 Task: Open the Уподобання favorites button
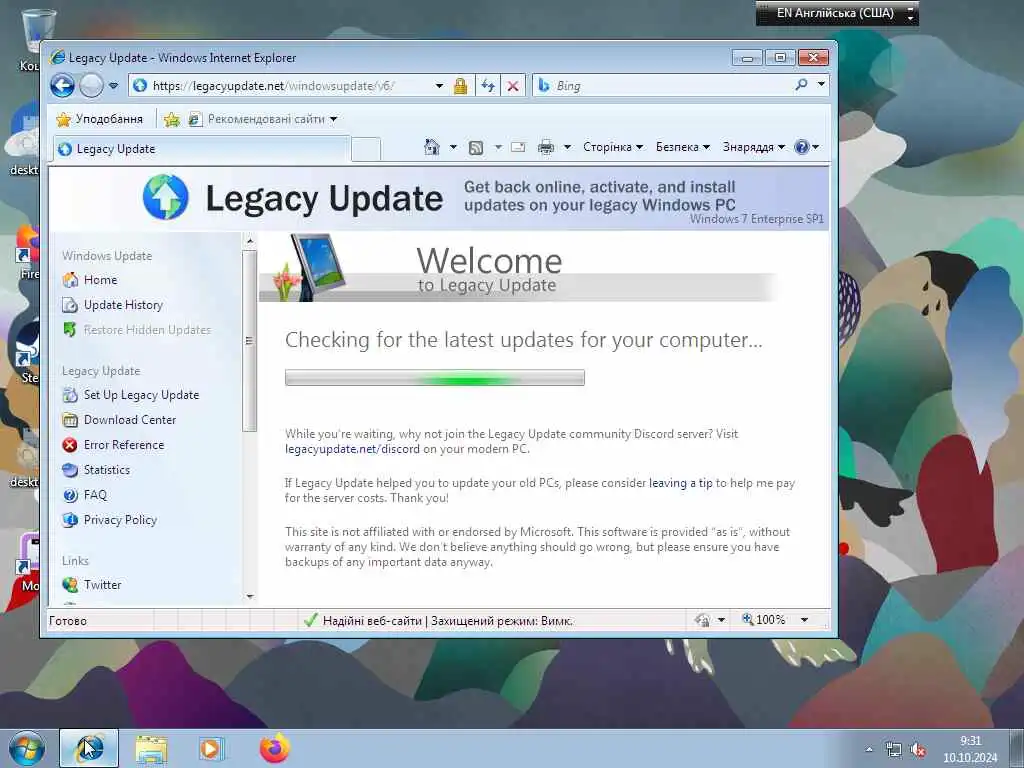tap(99, 119)
